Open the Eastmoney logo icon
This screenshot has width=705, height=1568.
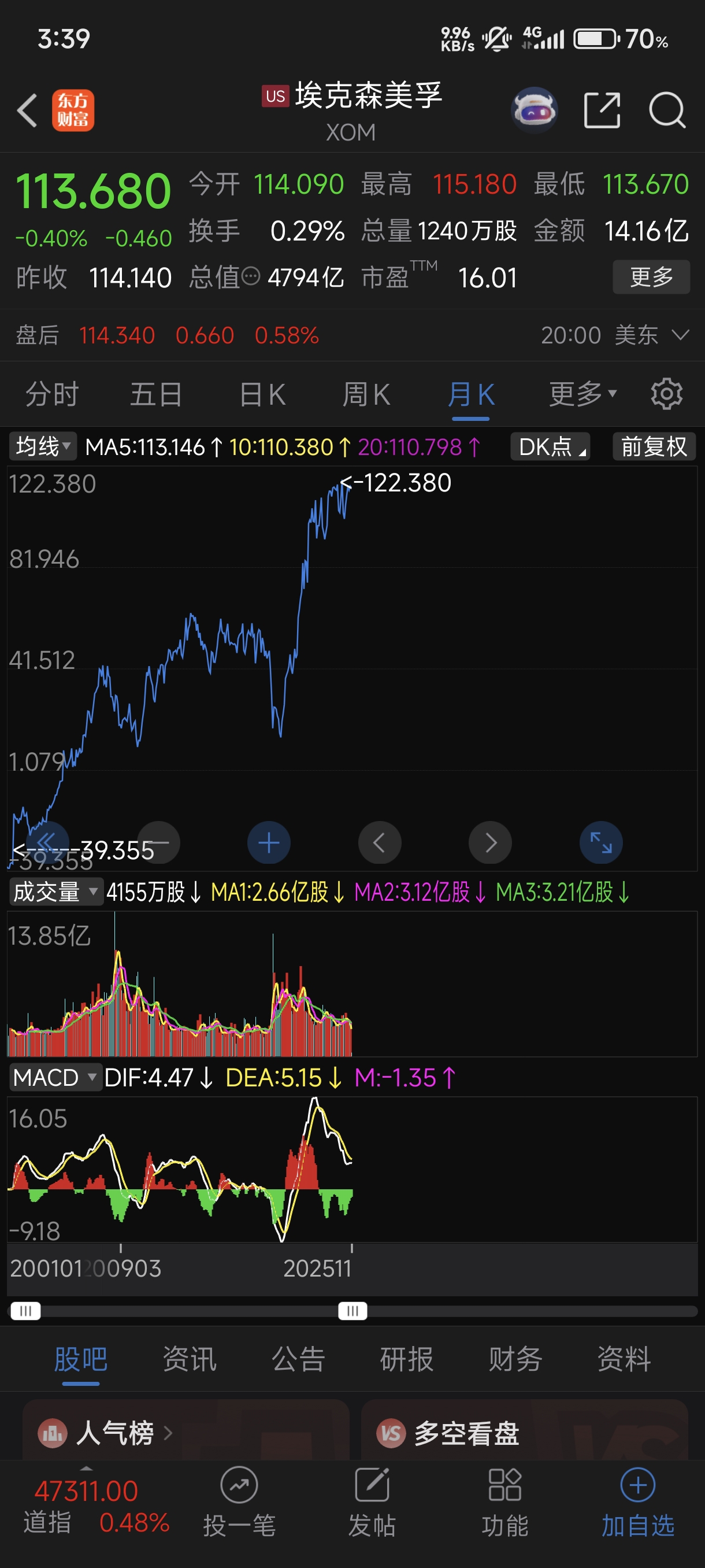coord(73,110)
